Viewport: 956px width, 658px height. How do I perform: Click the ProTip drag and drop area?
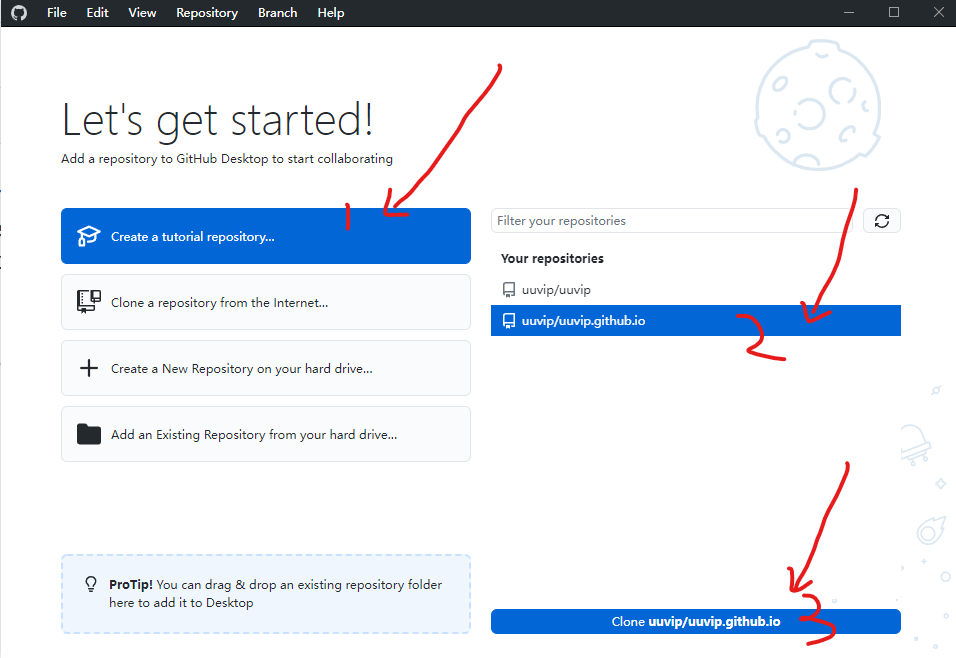pos(266,594)
